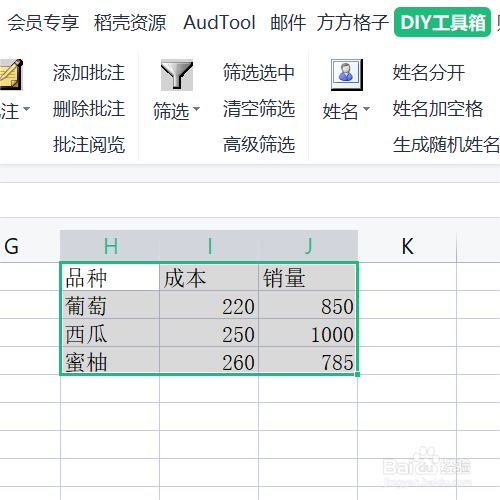This screenshot has height=500, width=500.
Task: Click 删除批注 button
Action: tap(89, 109)
